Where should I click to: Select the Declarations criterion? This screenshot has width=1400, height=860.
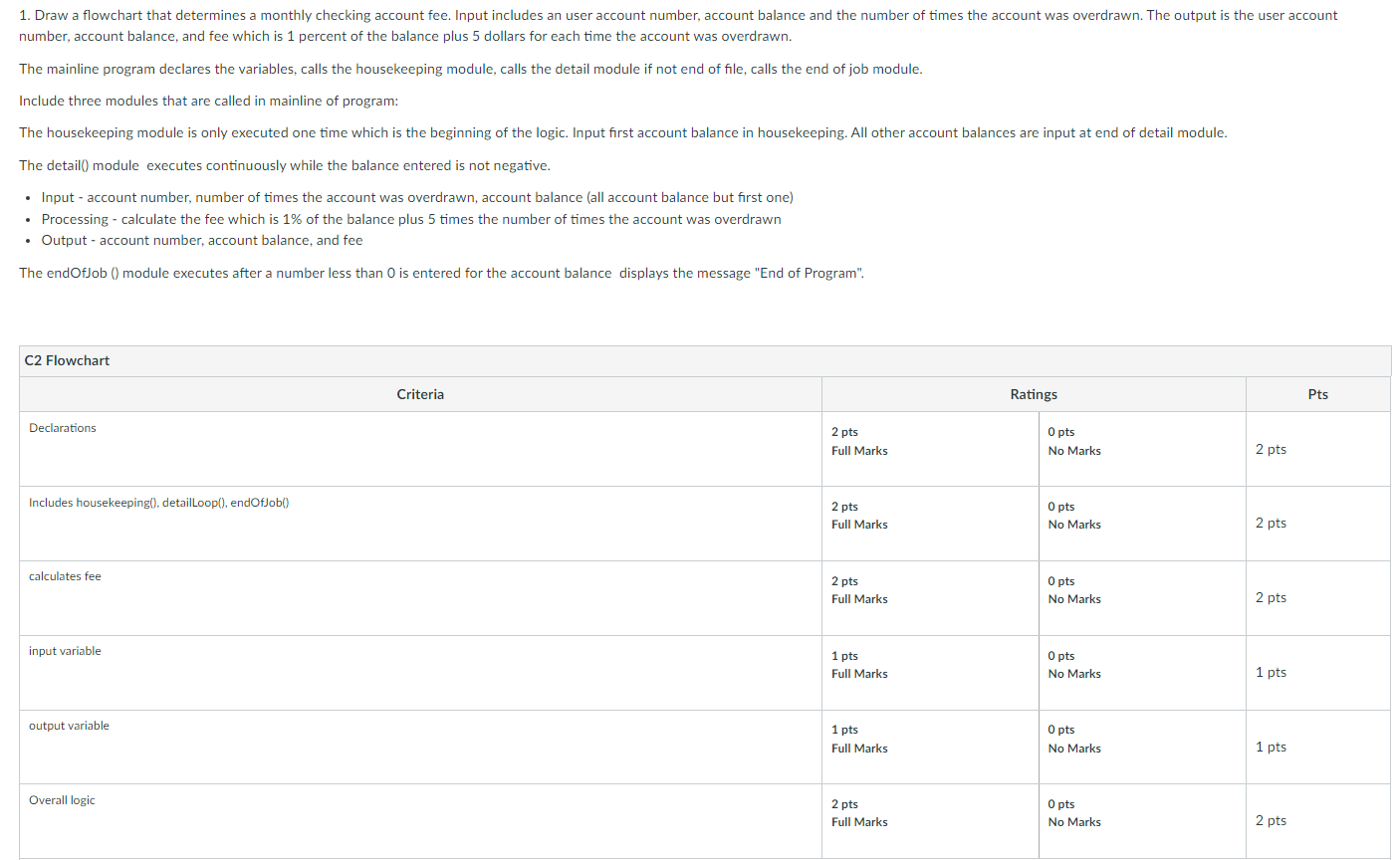pyautogui.click(x=63, y=428)
